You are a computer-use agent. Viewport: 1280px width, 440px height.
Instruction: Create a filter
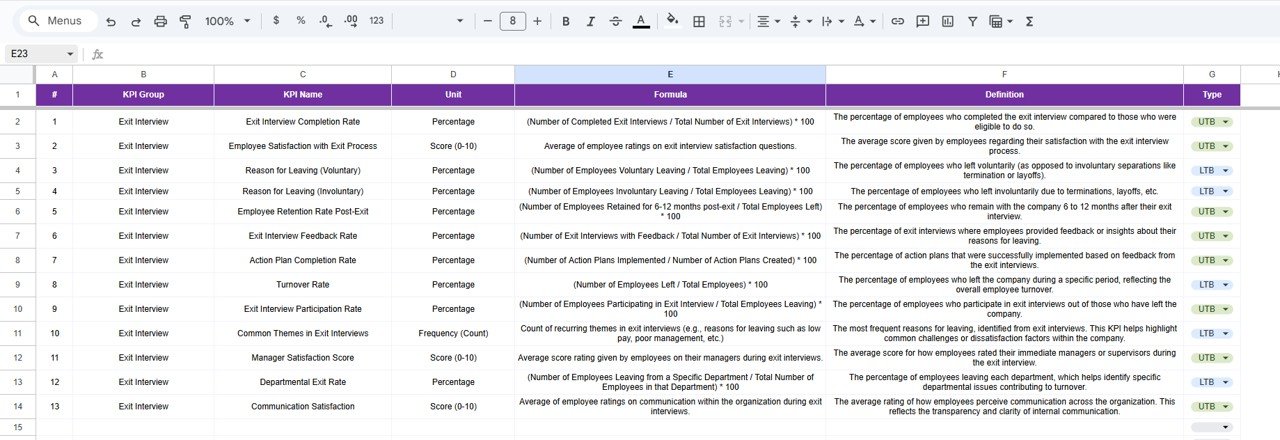pos(972,21)
